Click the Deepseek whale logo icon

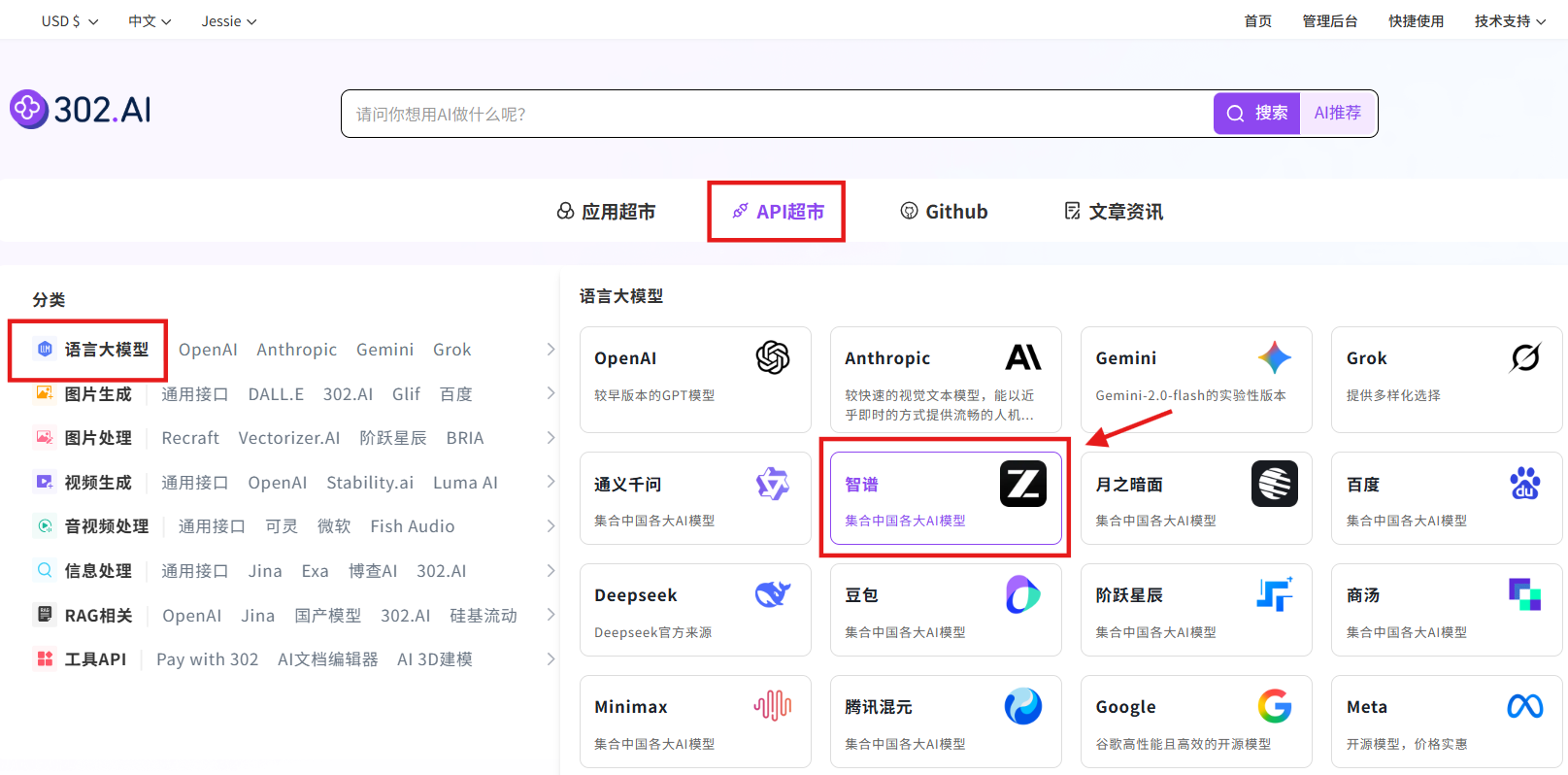point(773,594)
